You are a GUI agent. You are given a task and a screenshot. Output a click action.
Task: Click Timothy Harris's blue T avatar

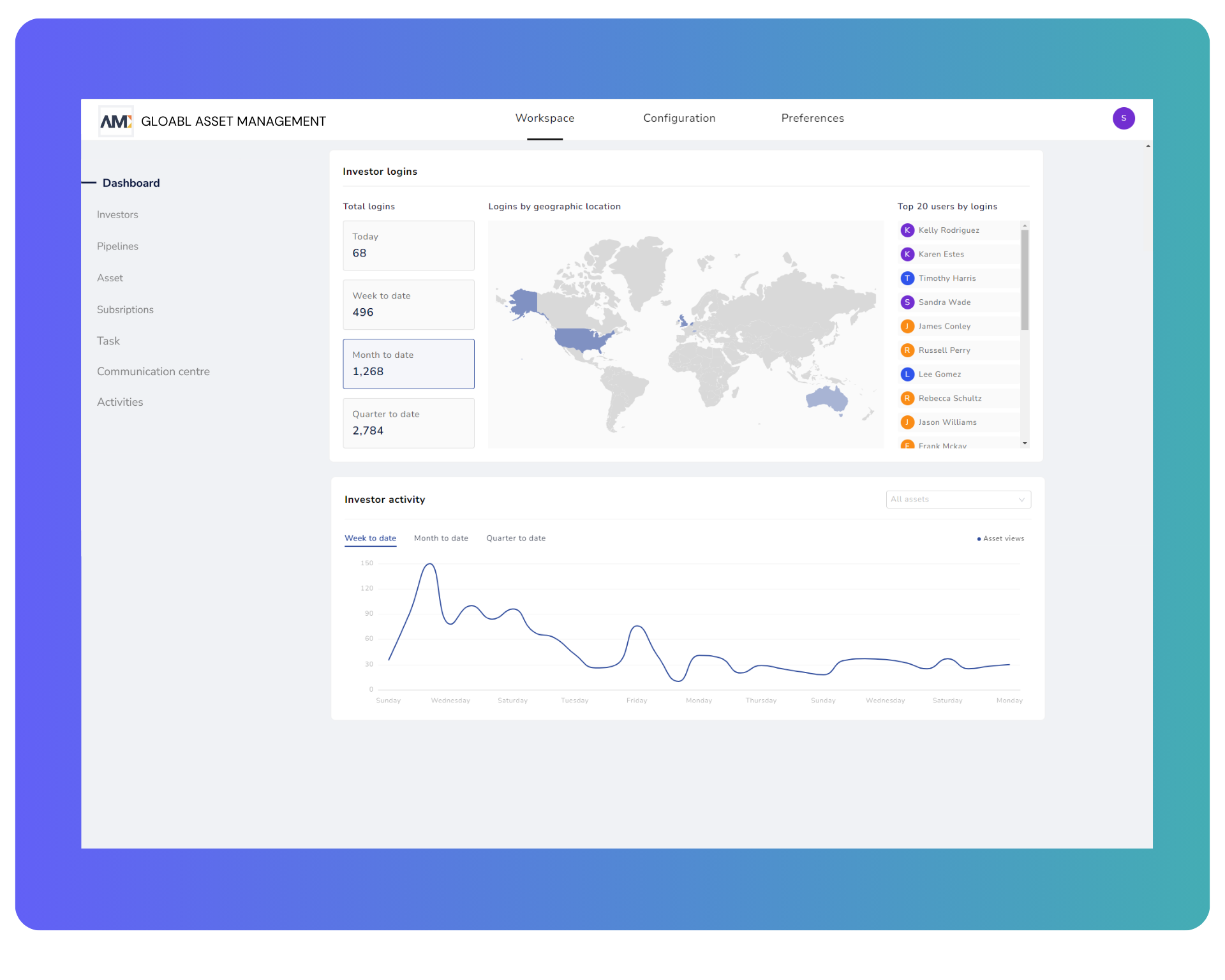[907, 278]
